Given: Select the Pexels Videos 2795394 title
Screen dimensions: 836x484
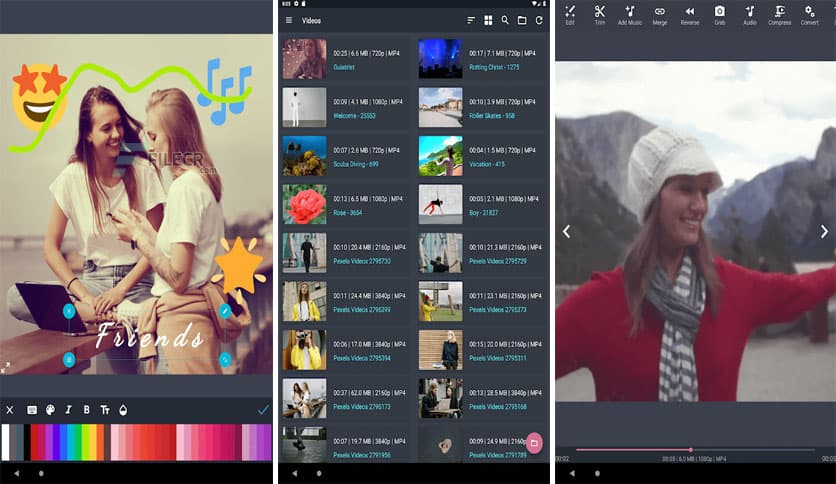Looking at the screenshot, I should coord(362,358).
